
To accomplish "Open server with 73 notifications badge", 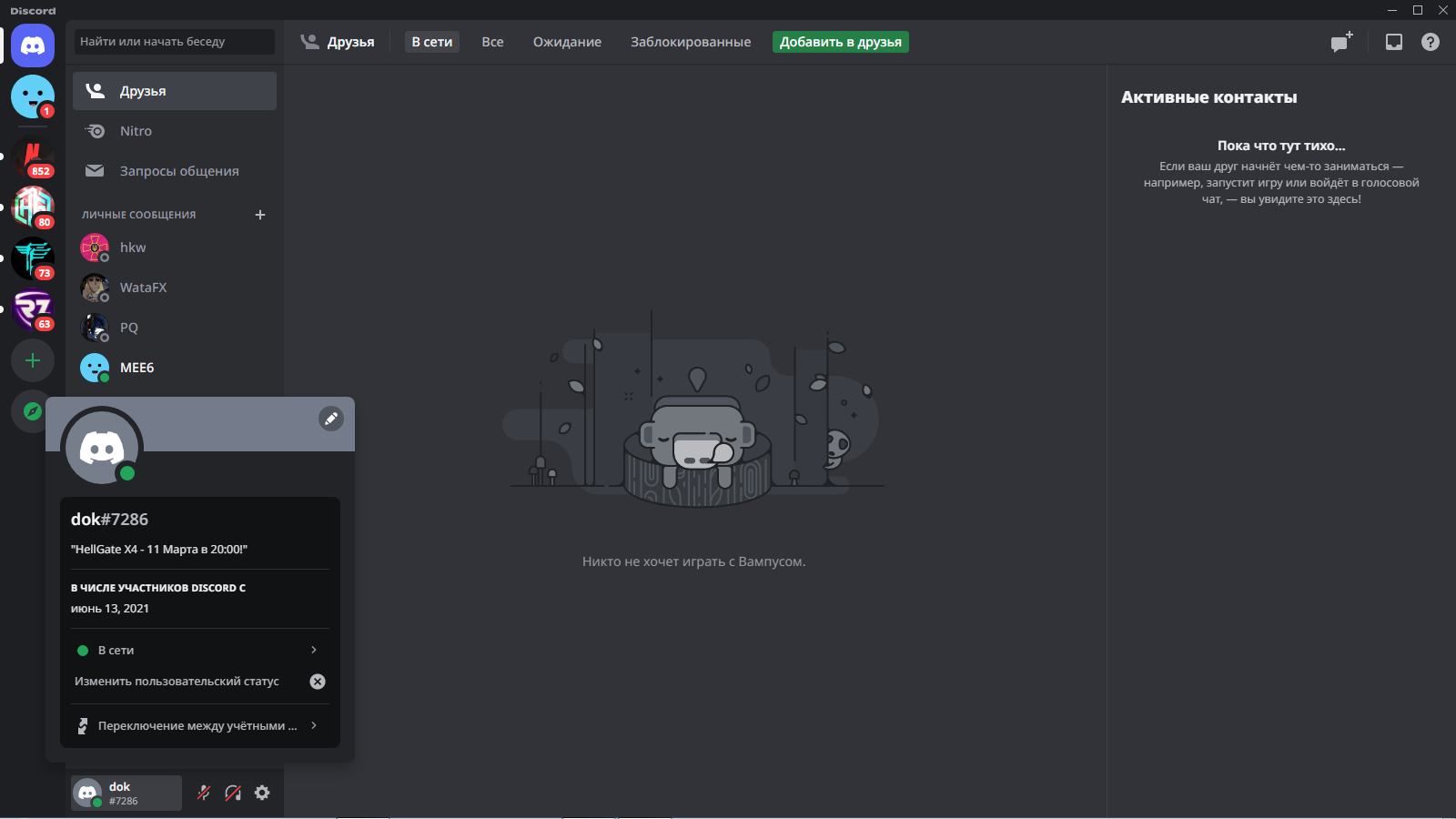I will pos(33,258).
